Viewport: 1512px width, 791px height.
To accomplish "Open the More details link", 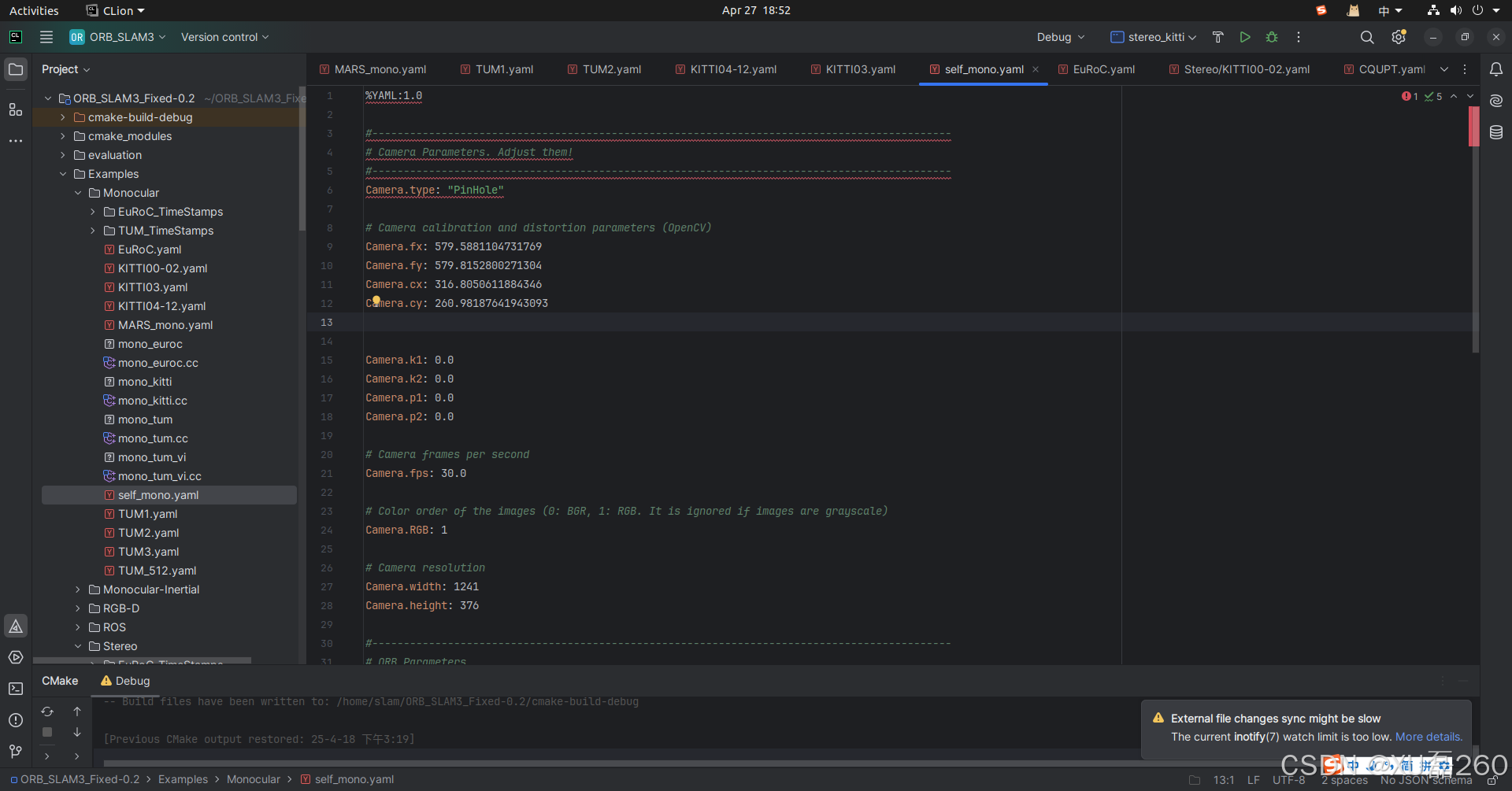I will point(1429,737).
